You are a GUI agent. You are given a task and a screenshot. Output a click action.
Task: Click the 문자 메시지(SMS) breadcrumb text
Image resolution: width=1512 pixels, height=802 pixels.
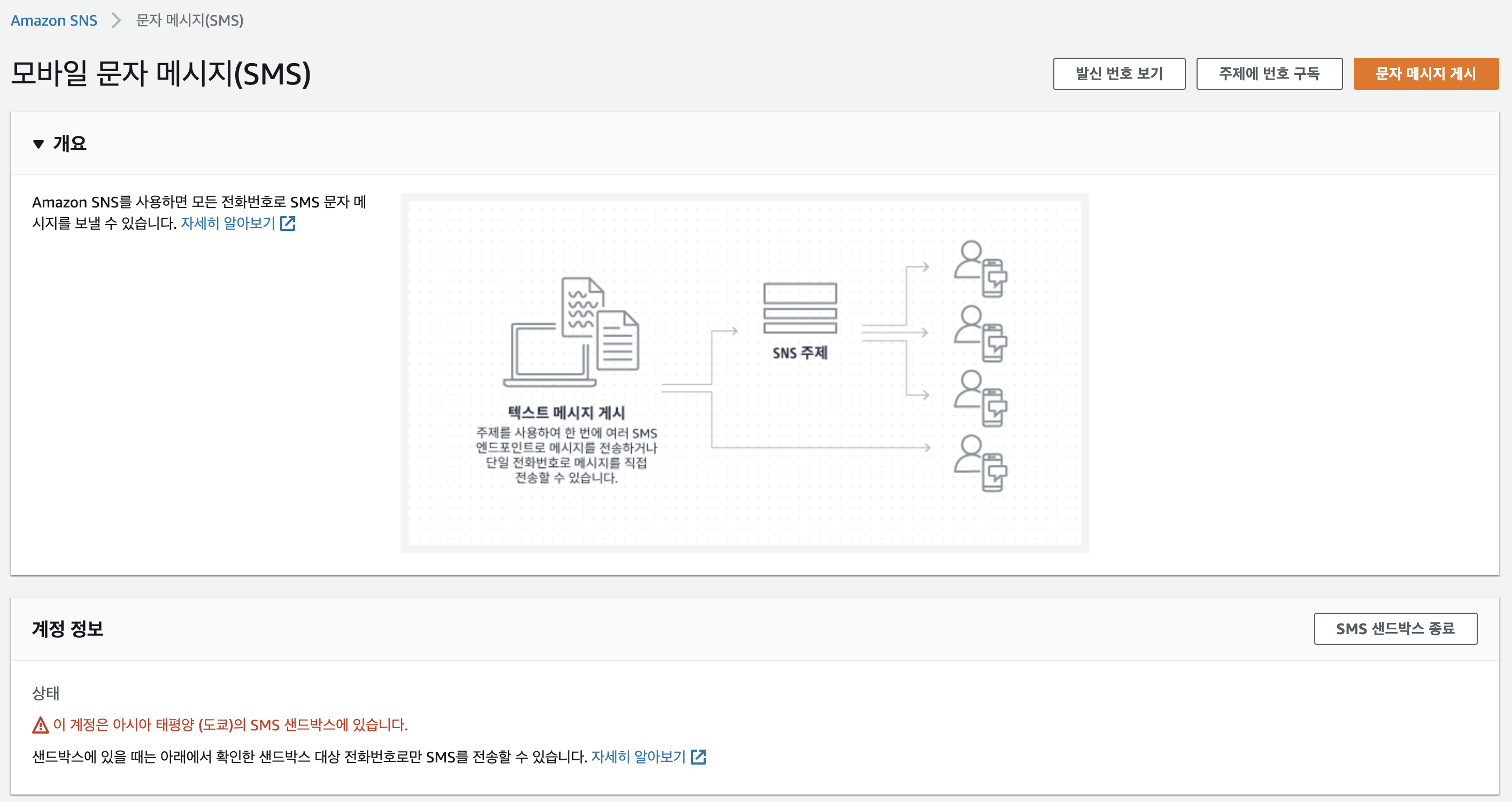coord(190,20)
